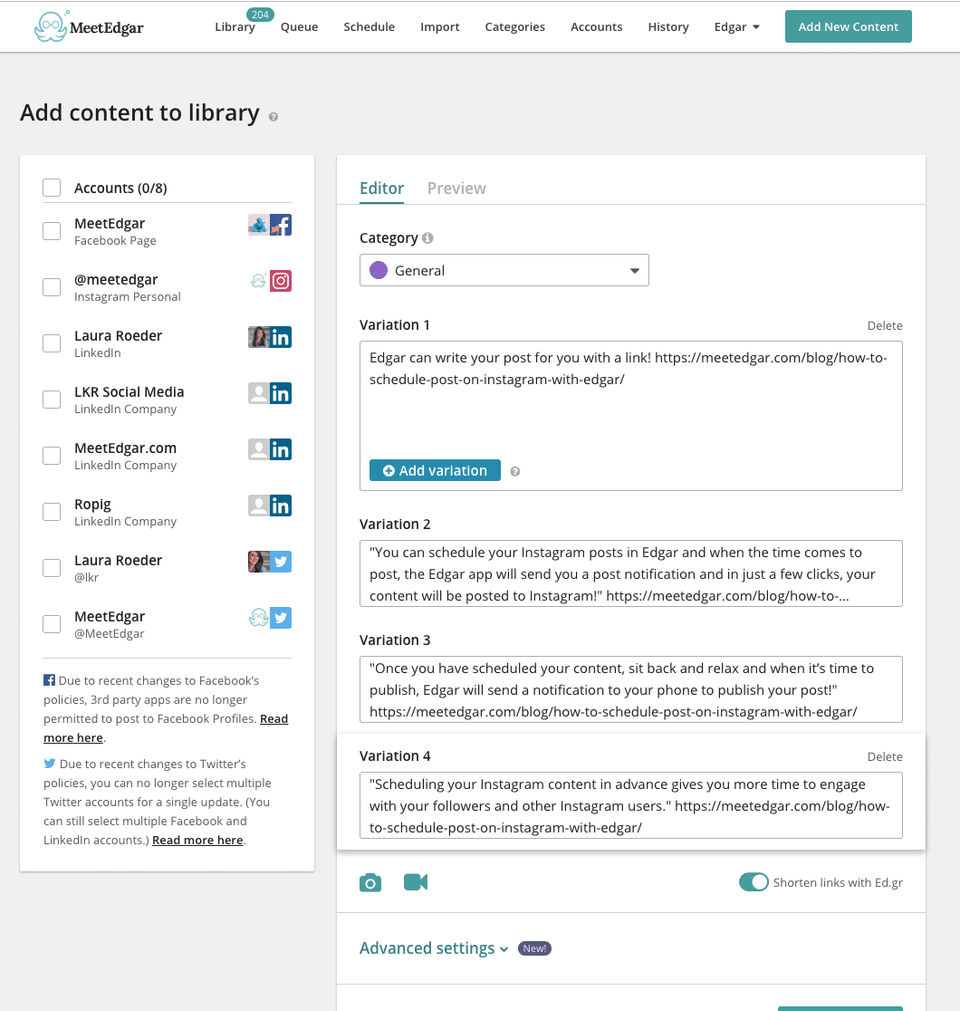Open the Edgar menu dropdown
The height and width of the screenshot is (1011, 960).
click(737, 27)
